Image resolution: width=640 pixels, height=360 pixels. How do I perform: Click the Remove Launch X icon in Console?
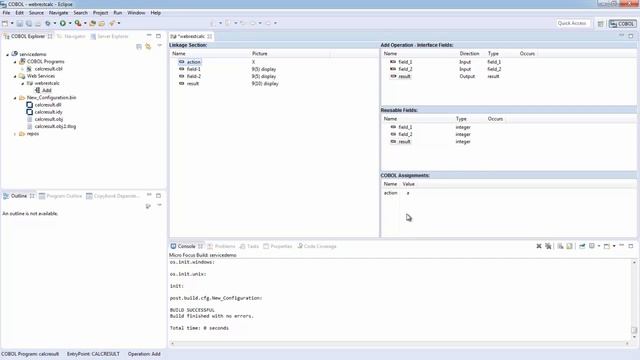[x=539, y=246]
